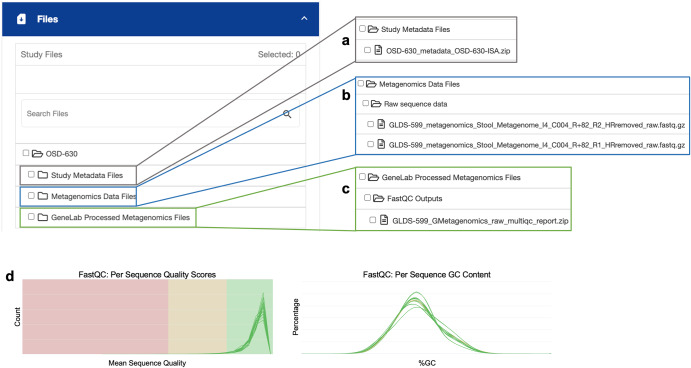Open Metagenomics Data Files row in left panel
Image resolution: width=691 pixels, height=368 pixels.
point(78,196)
